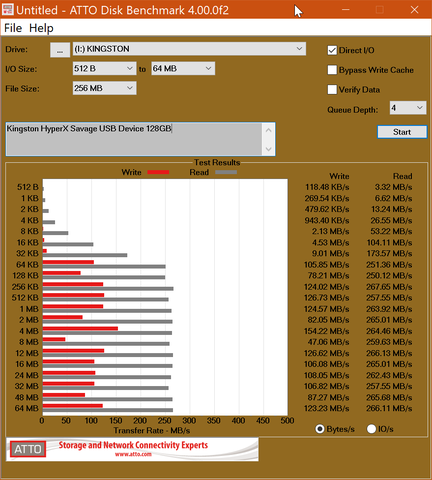Start the benchmark with the Start button

coord(402,132)
